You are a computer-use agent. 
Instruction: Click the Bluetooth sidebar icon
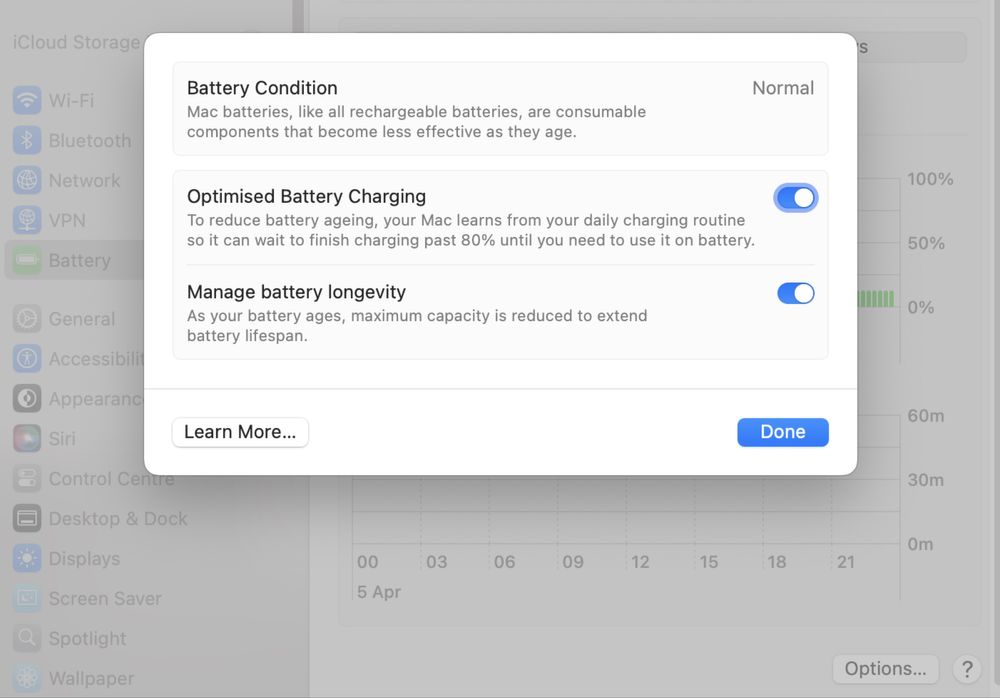(x=27, y=141)
